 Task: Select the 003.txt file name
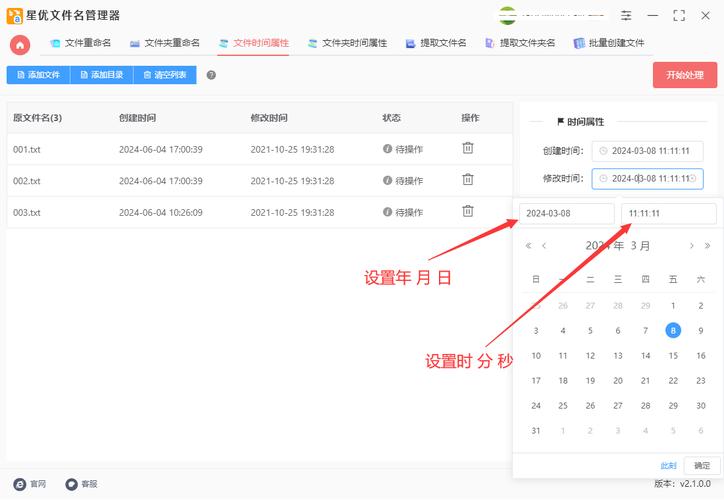[27, 213]
